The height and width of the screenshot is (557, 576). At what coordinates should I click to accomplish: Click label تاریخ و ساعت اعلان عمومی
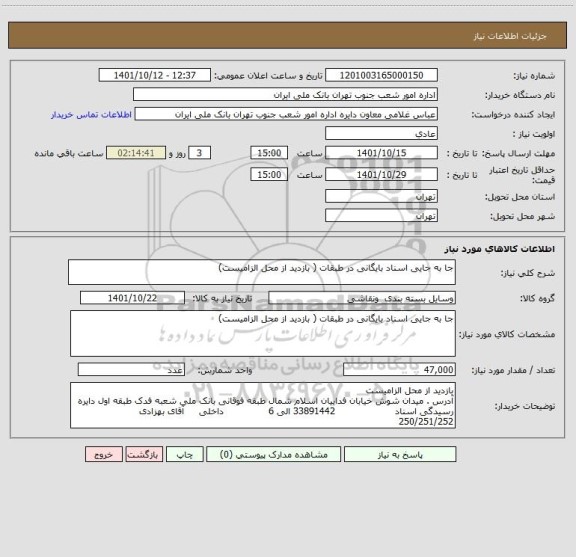268,76
